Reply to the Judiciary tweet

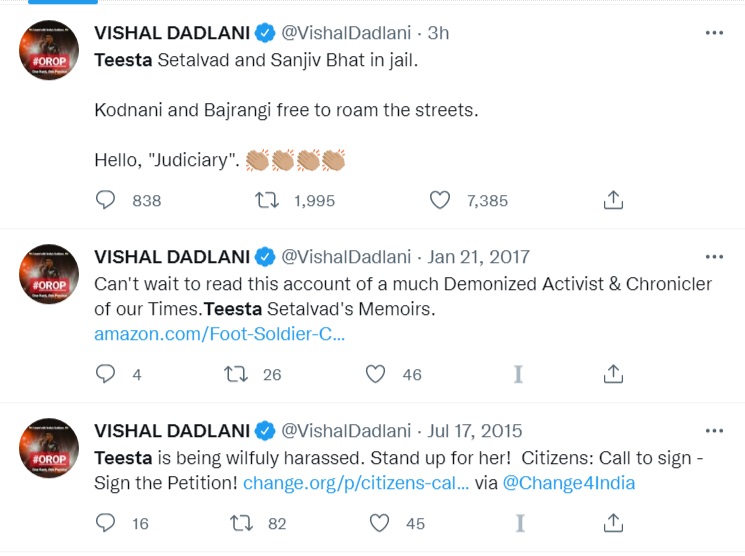click(106, 200)
